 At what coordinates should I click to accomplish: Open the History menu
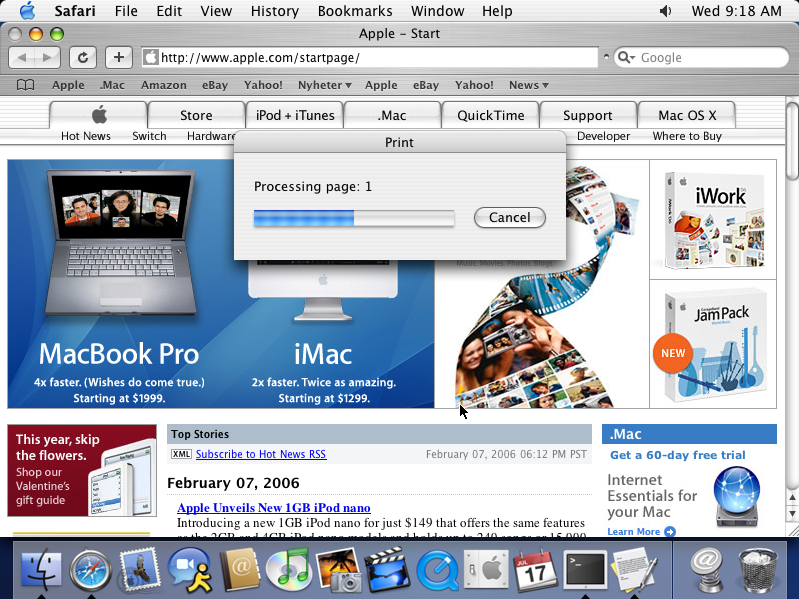tap(275, 11)
